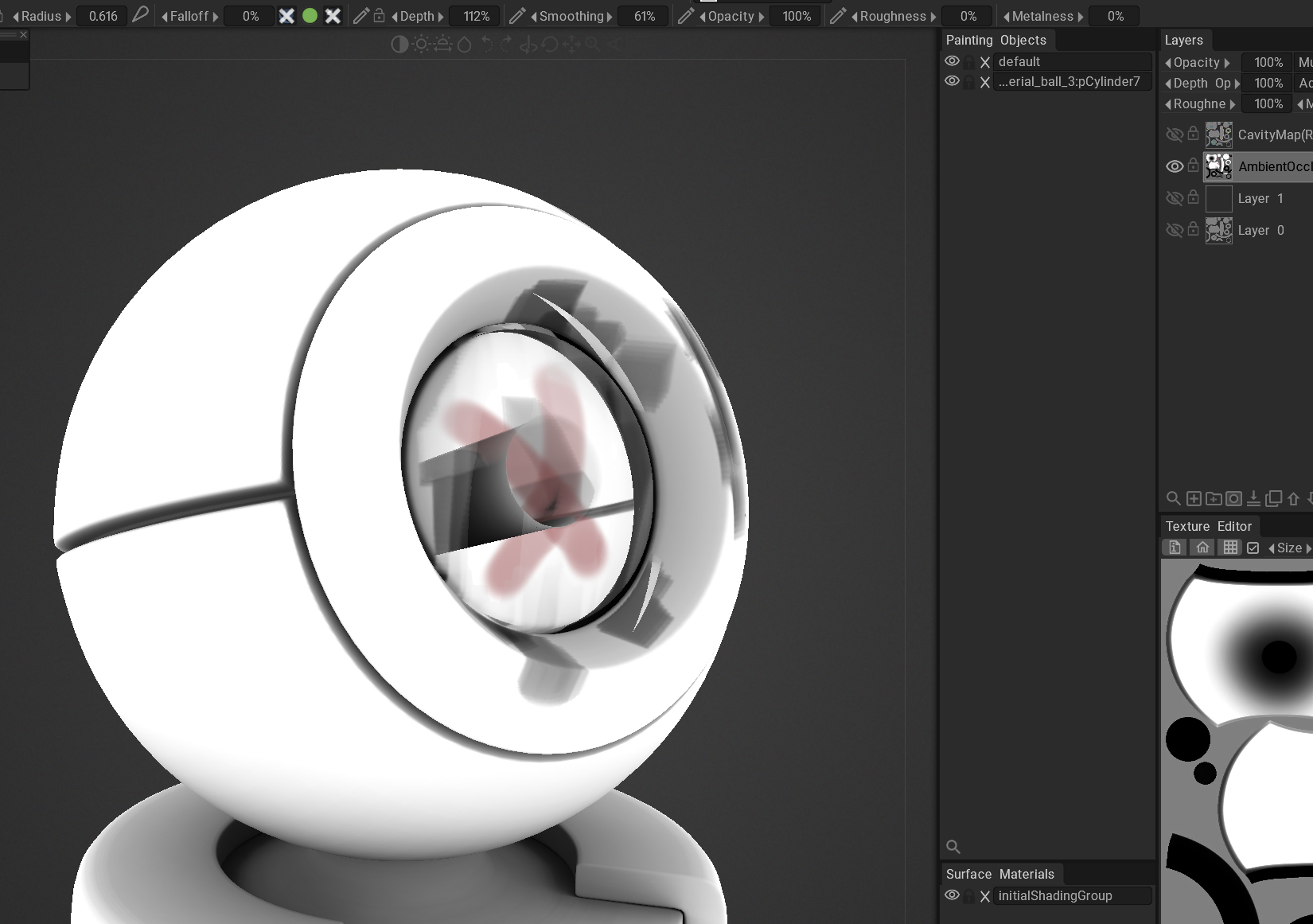Increase brush Opacity with the right arrow

pos(762,16)
